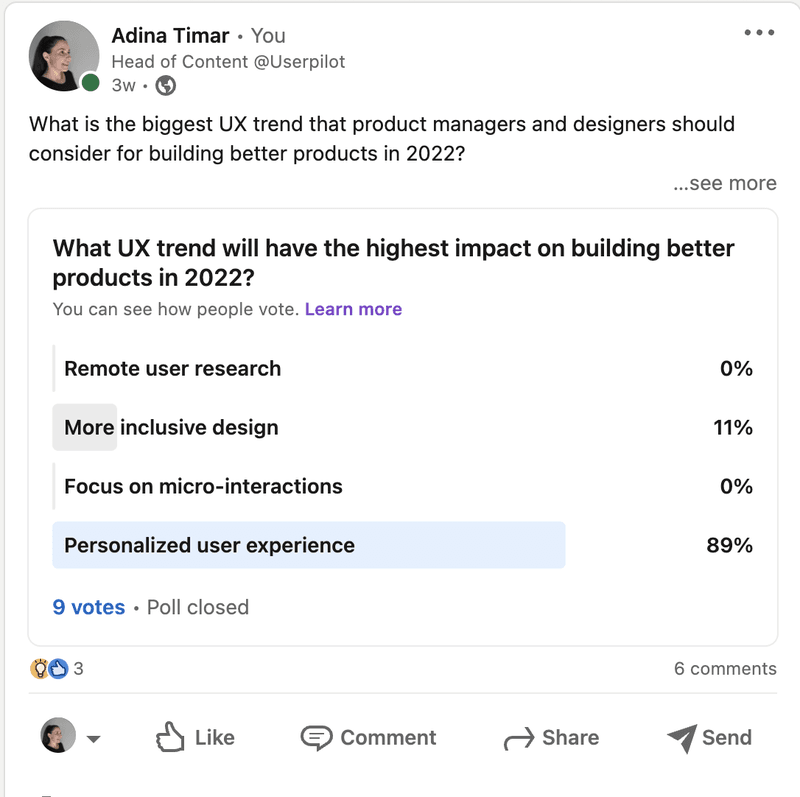Click the Comment speech bubble icon
The height and width of the screenshot is (797, 800).
point(317,738)
